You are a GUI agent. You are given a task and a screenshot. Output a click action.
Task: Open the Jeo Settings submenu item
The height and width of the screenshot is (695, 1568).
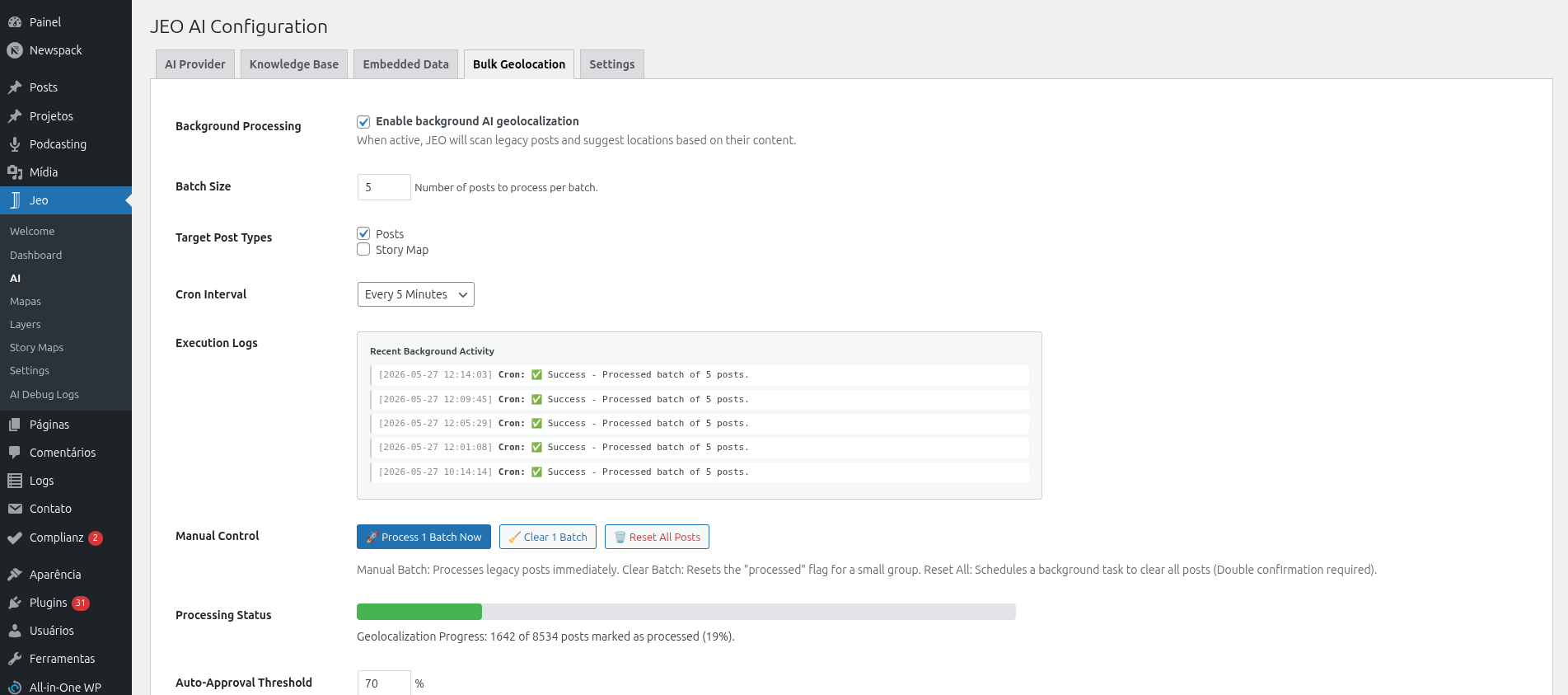coord(30,371)
